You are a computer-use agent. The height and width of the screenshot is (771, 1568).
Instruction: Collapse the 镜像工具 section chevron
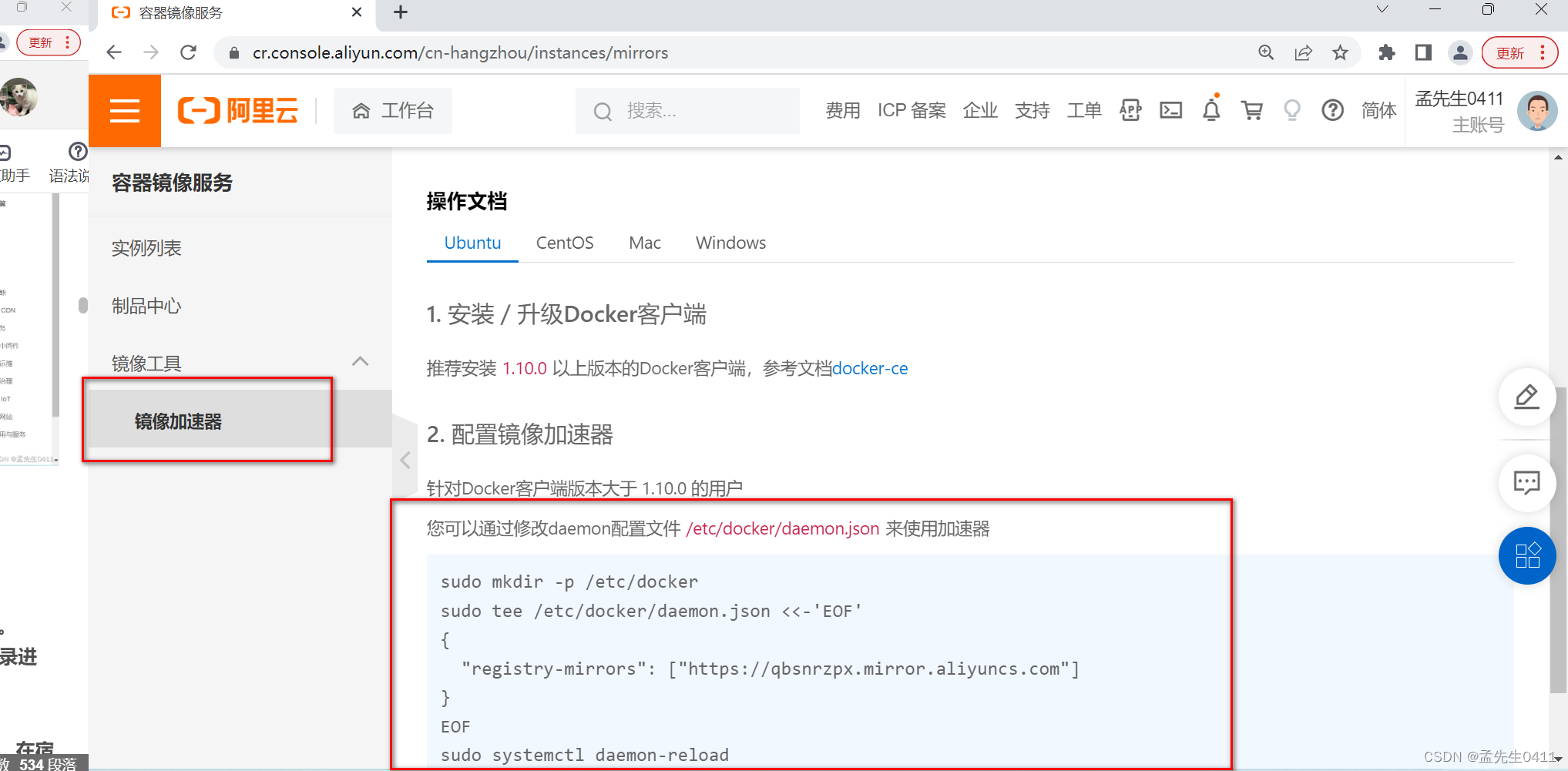point(360,361)
